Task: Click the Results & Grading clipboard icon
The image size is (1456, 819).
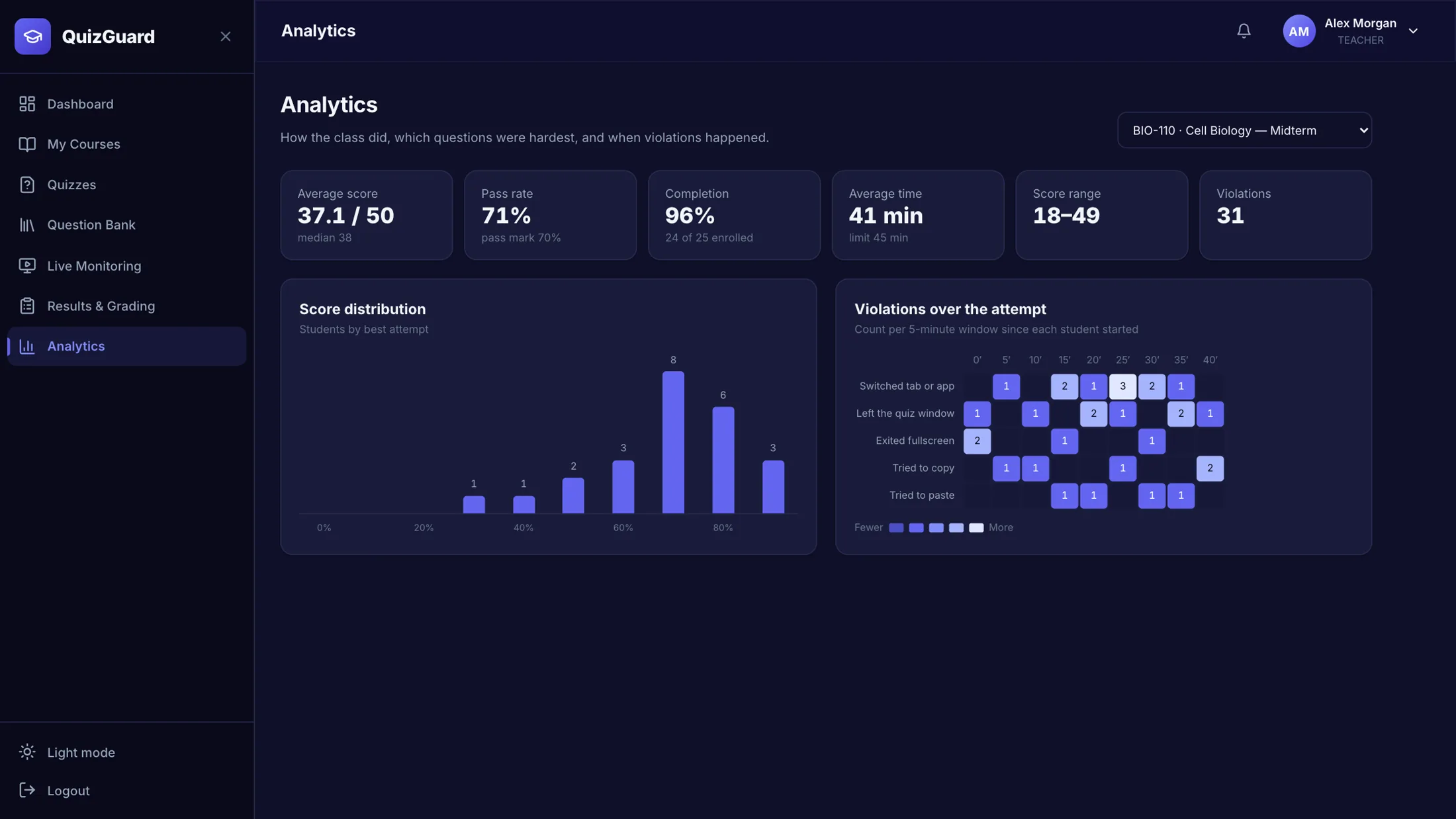Action: (x=27, y=306)
